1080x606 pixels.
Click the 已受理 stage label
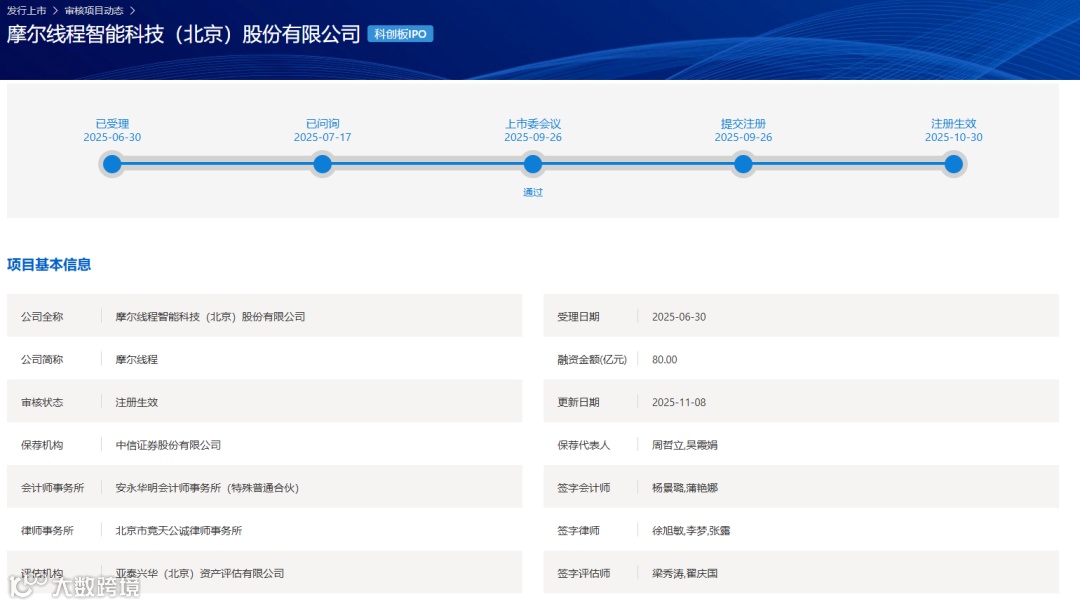pyautogui.click(x=112, y=123)
